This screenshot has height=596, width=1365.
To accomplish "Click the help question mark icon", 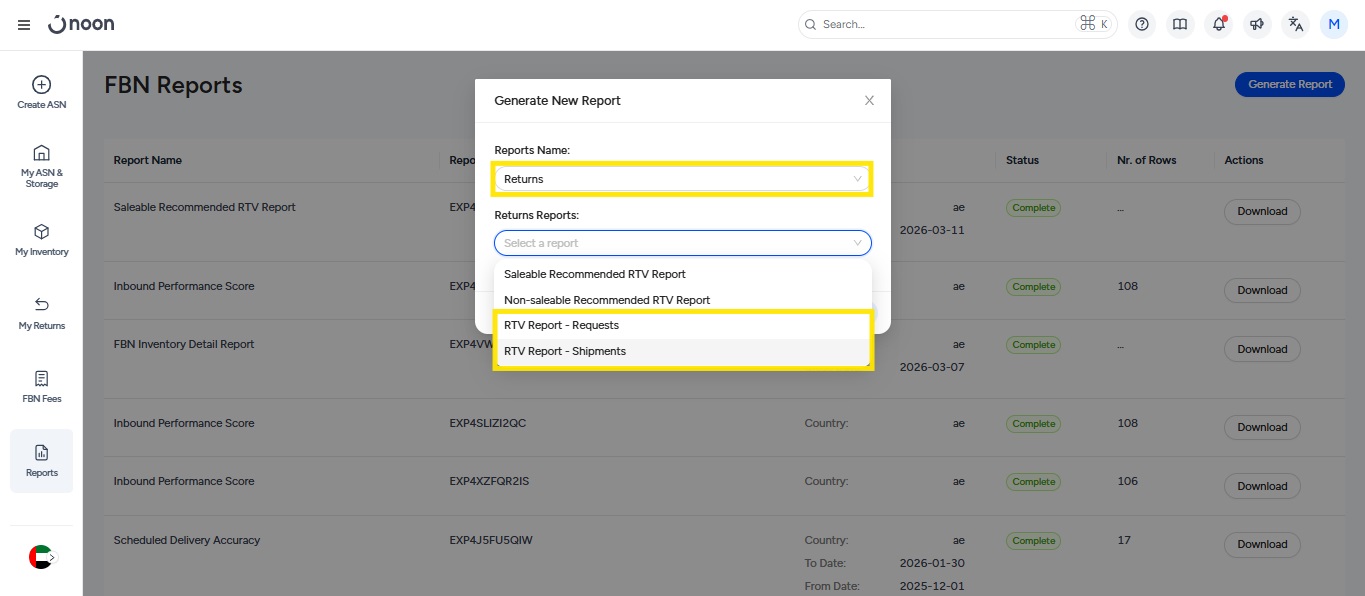I will tap(1142, 24).
